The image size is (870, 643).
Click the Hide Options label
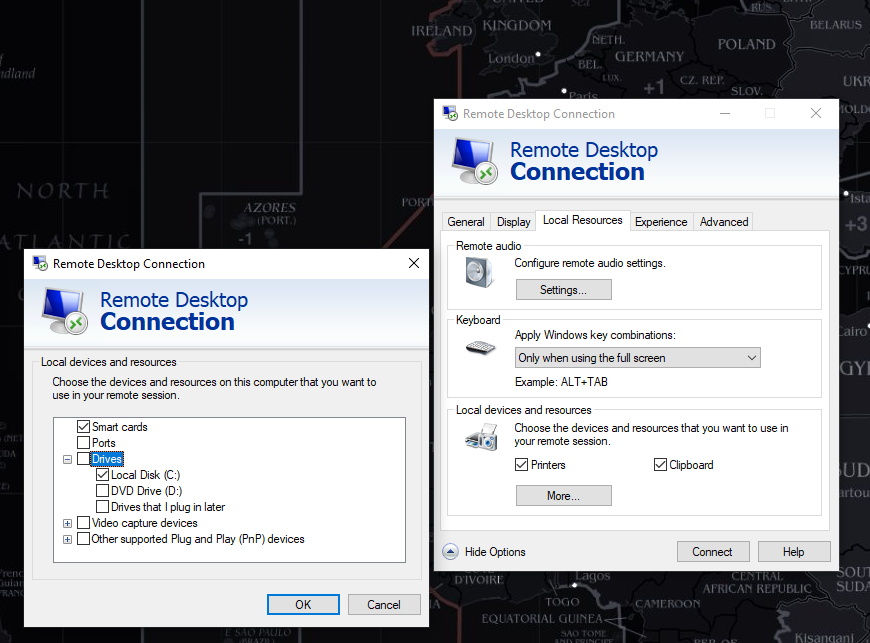tap(495, 552)
